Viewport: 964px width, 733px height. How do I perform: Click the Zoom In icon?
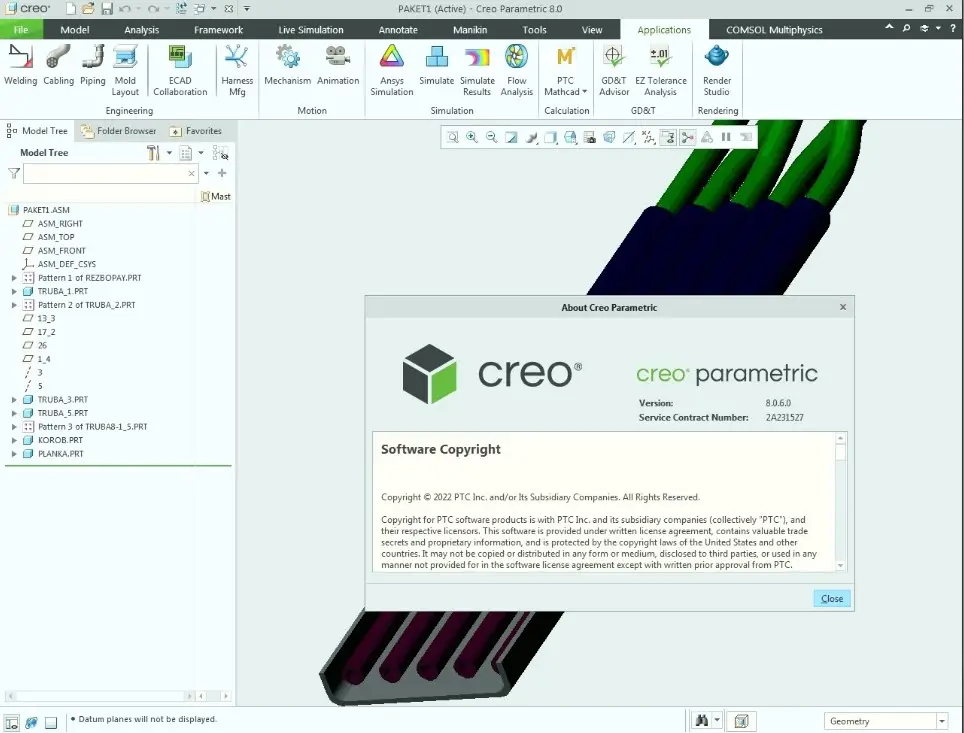pyautogui.click(x=472, y=137)
